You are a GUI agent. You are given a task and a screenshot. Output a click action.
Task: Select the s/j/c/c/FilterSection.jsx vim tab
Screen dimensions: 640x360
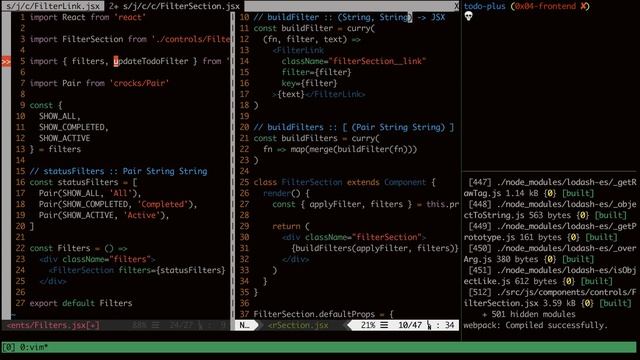click(x=175, y=6)
